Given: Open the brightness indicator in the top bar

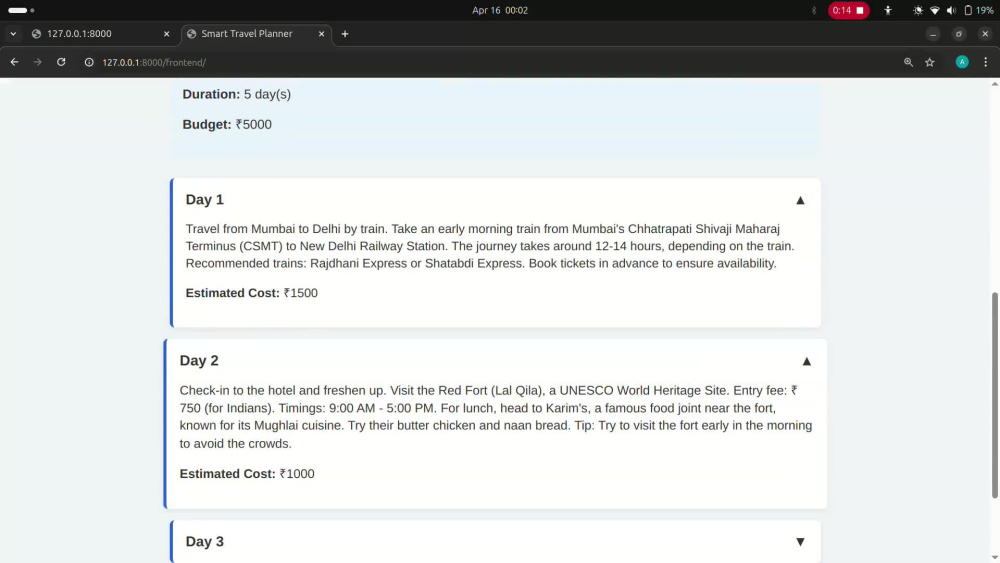Looking at the screenshot, I should pos(918,10).
